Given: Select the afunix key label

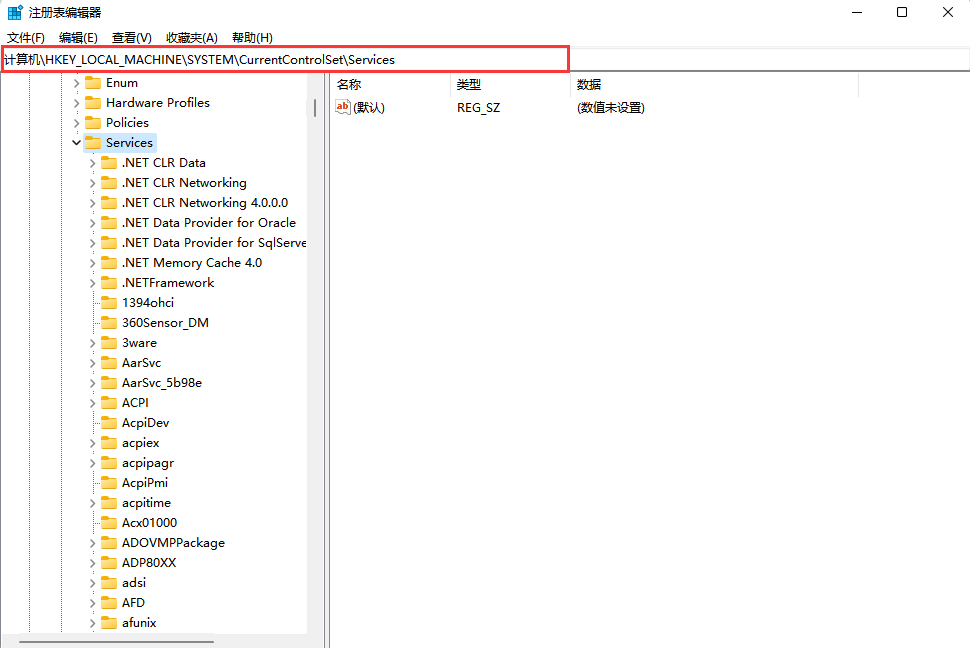Looking at the screenshot, I should [x=139, y=623].
